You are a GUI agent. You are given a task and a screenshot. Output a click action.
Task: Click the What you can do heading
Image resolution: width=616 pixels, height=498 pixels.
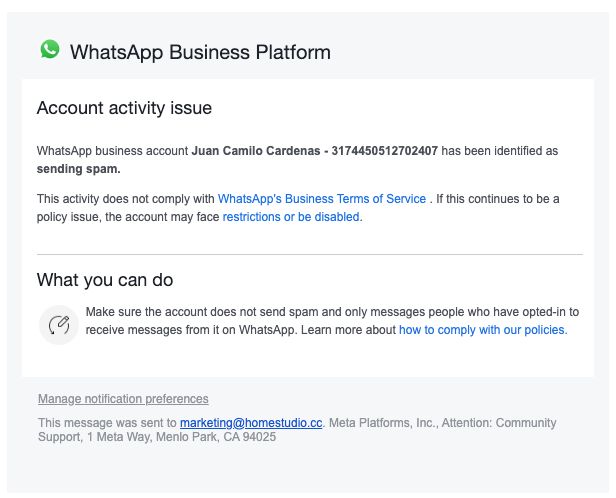click(x=105, y=280)
